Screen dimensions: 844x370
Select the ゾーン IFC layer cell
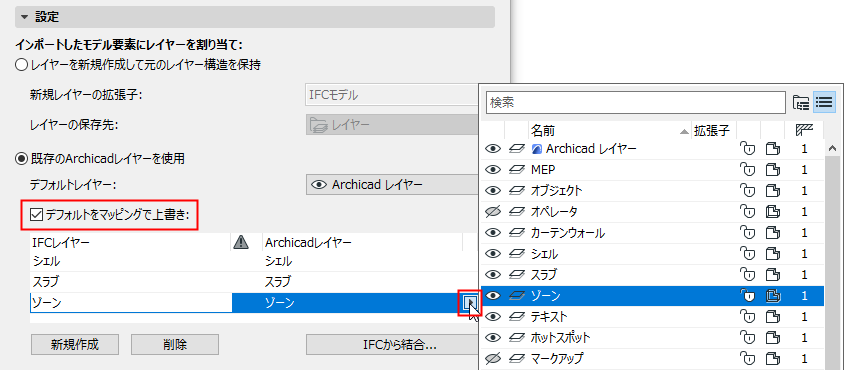tap(130, 303)
